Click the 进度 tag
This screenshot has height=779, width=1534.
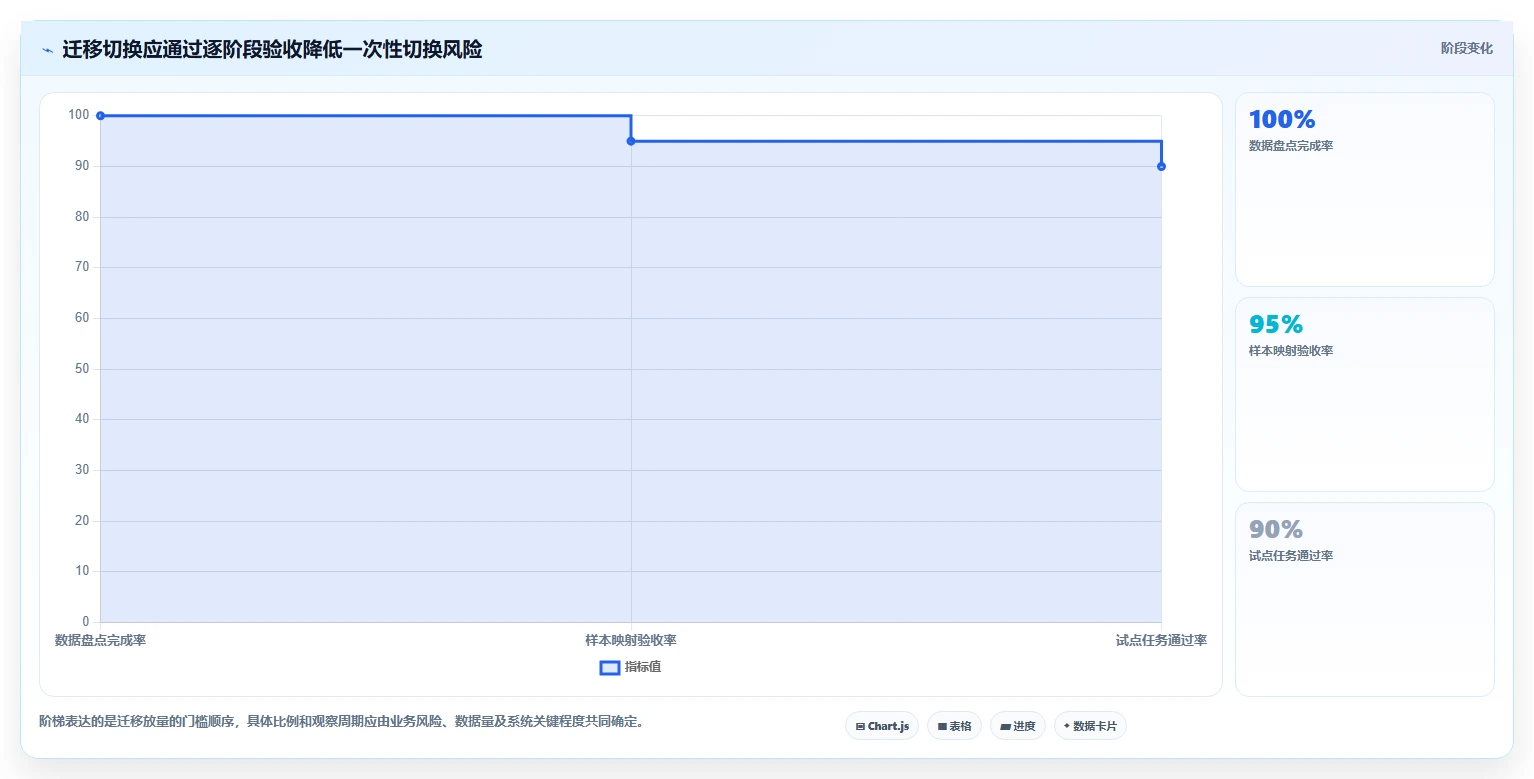coord(1018,726)
